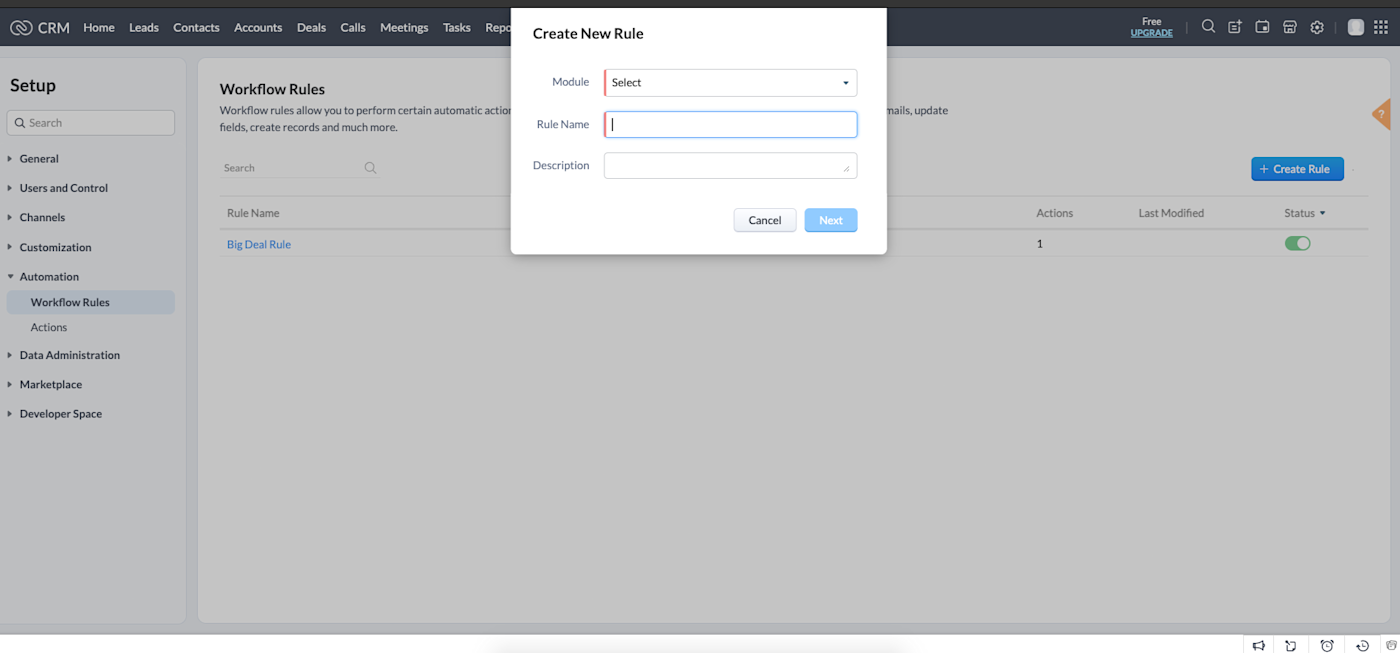Click the orange help tab icon
Image resolution: width=1400 pixels, height=653 pixels.
click(x=1382, y=114)
